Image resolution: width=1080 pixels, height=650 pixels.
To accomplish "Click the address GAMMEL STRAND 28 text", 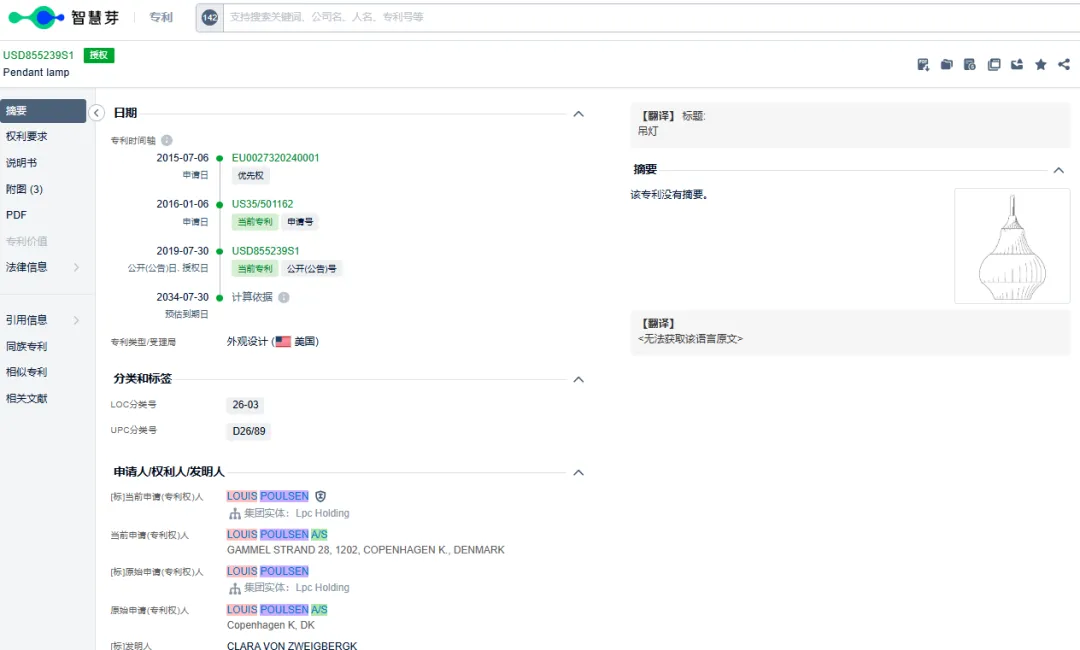I will [366, 550].
